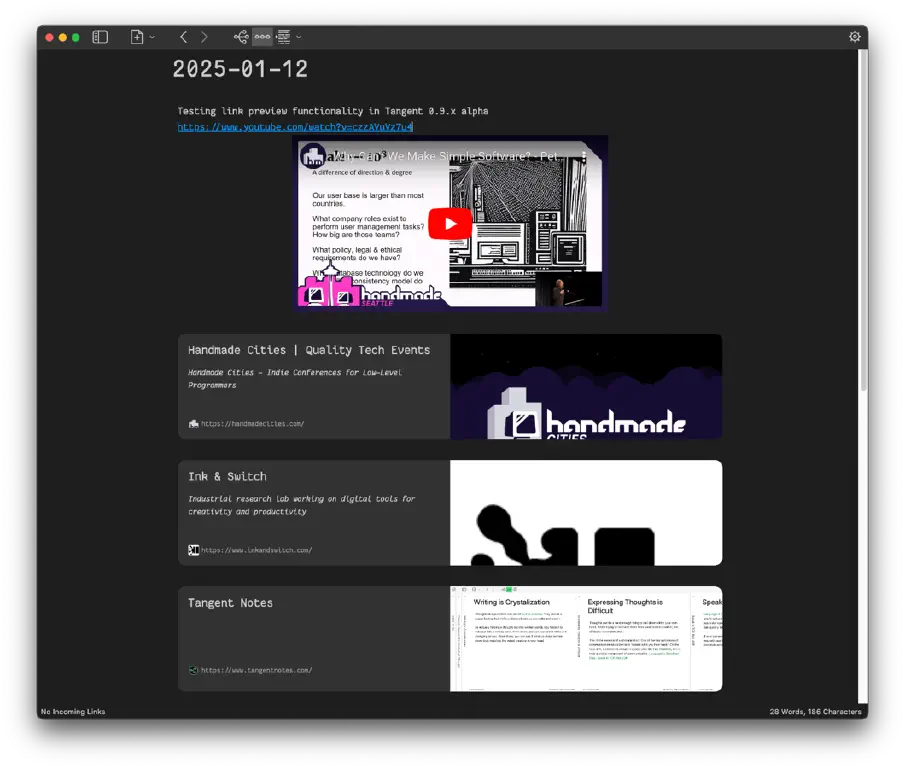Maximize the window with the green button
905x768 pixels.
[76, 38]
